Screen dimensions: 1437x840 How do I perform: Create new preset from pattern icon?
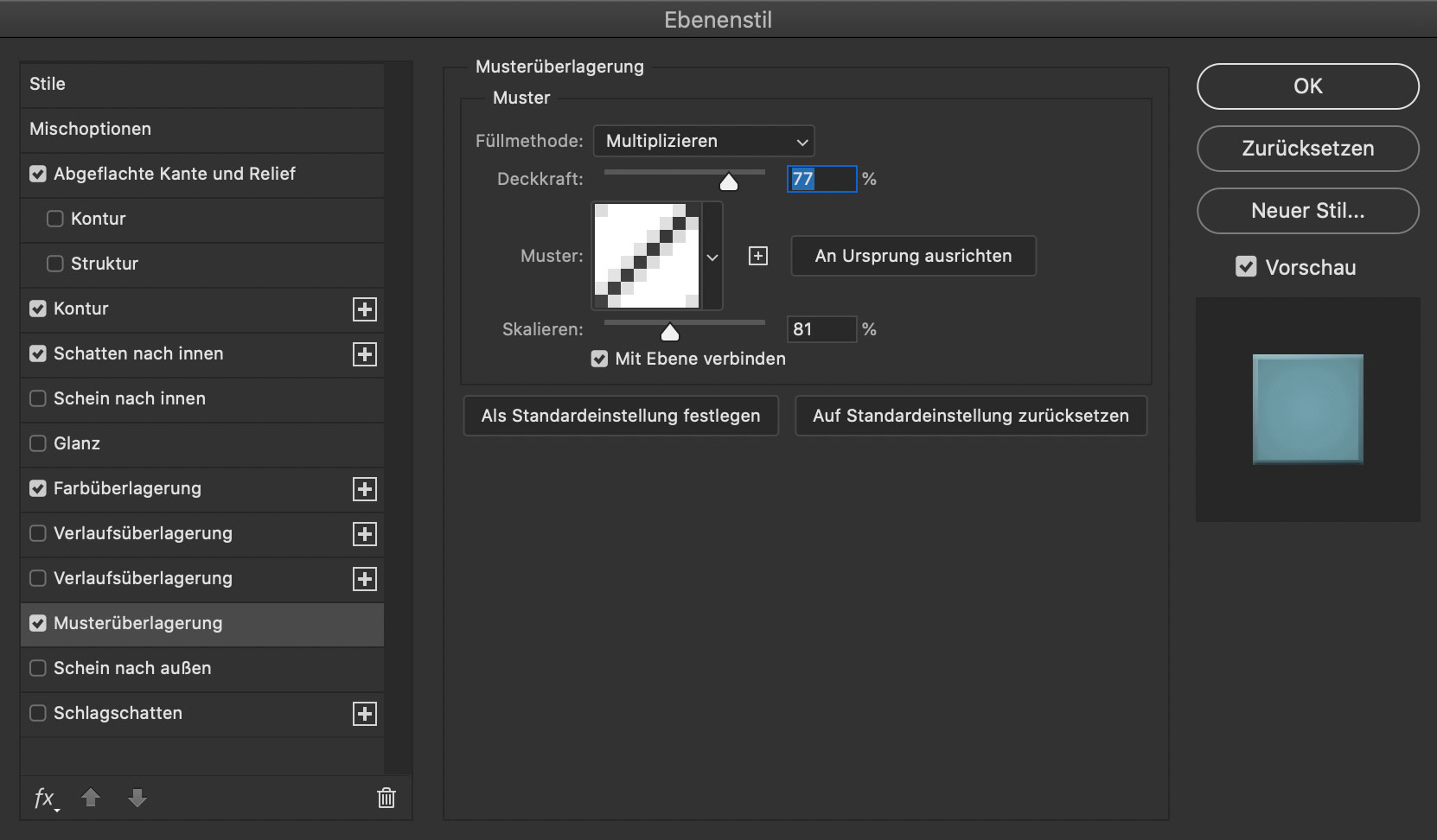[x=758, y=256]
